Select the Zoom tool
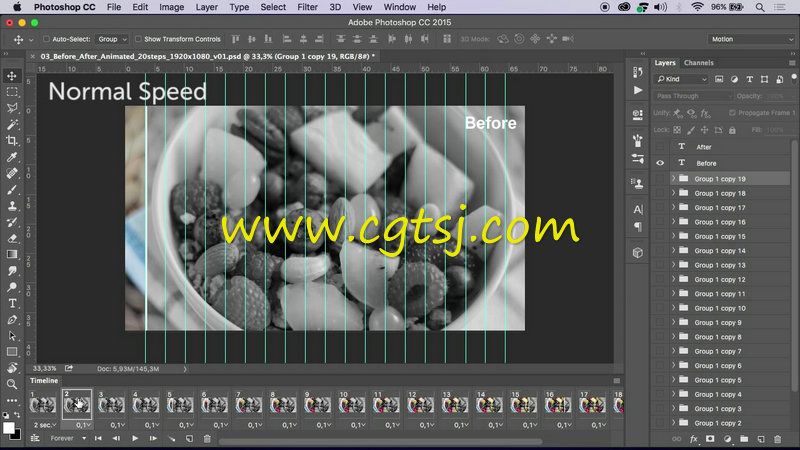The image size is (800, 450). [x=12, y=384]
